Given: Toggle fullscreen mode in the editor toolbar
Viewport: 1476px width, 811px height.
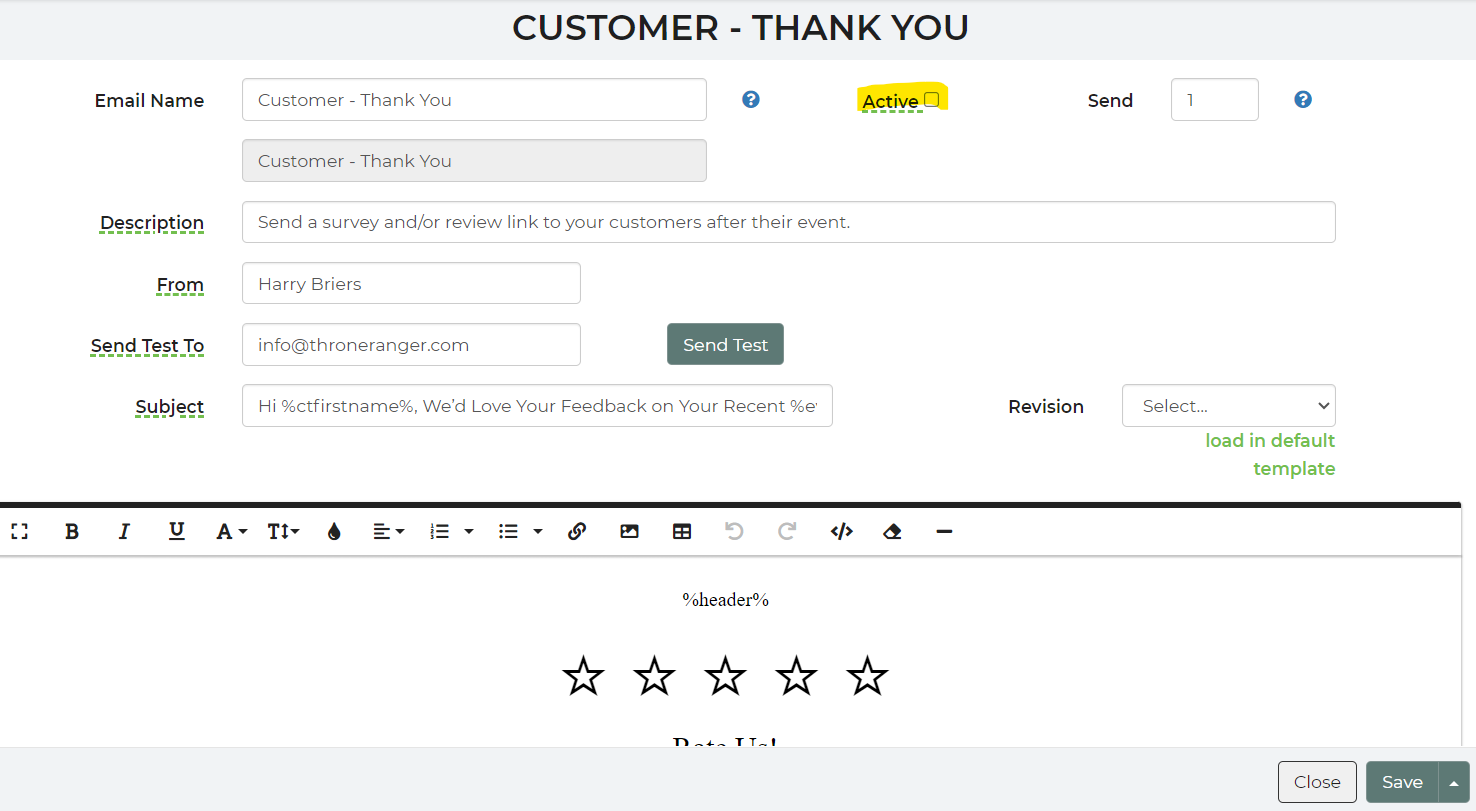Looking at the screenshot, I should click(19, 532).
